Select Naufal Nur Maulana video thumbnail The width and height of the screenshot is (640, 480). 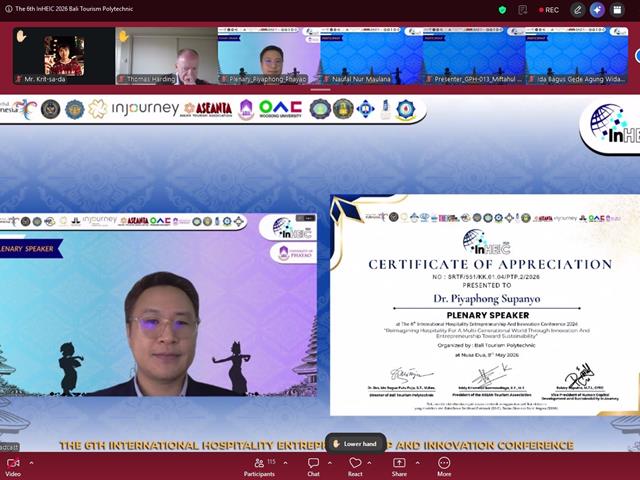(x=371, y=56)
